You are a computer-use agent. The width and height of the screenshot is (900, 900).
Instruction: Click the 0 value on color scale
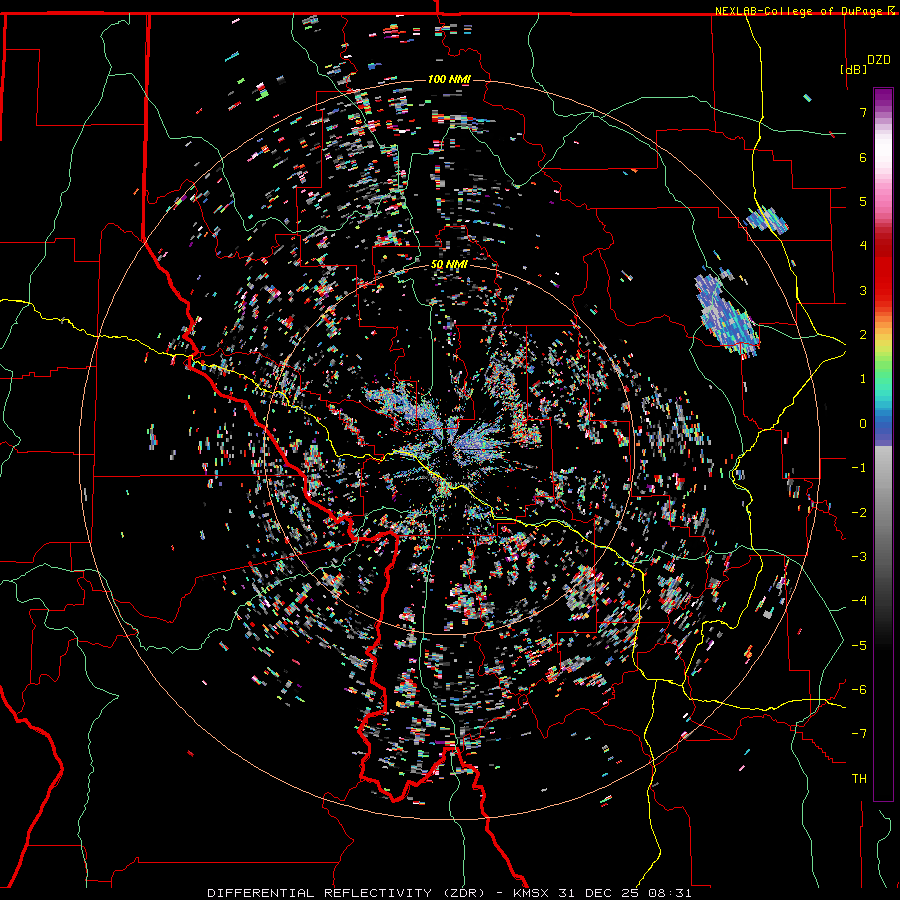(862, 424)
